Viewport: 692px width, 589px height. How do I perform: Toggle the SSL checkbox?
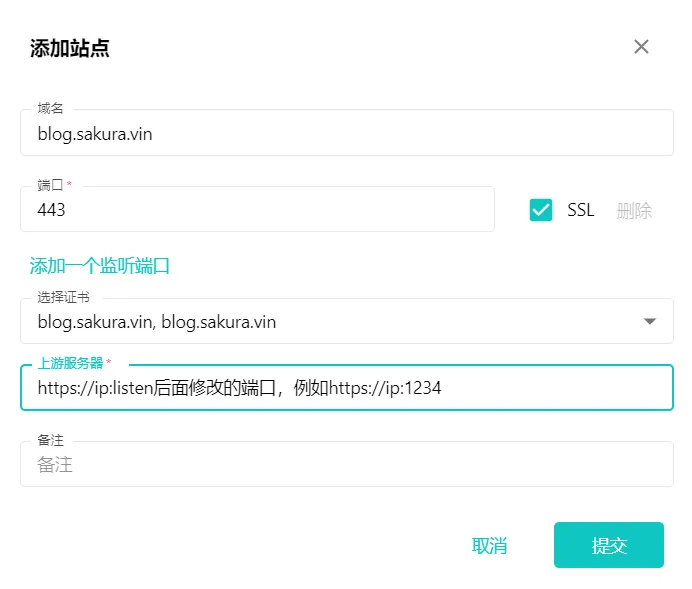click(541, 210)
